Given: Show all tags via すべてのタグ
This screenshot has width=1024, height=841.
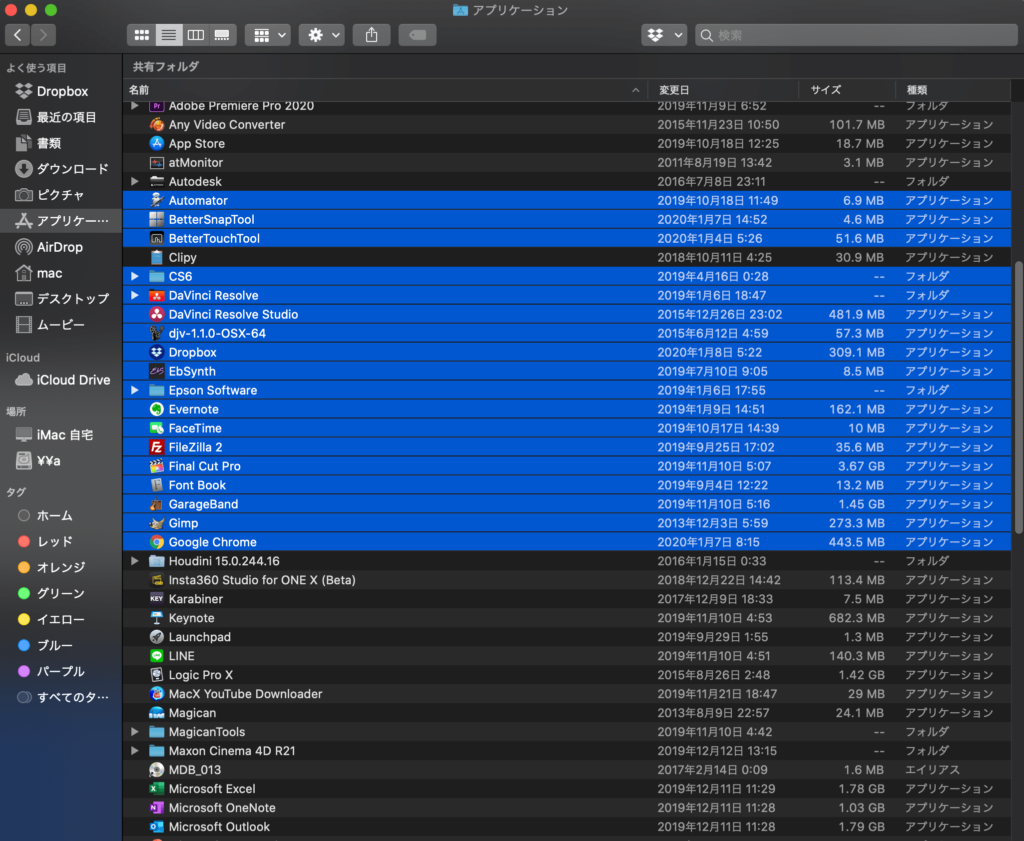Looking at the screenshot, I should [61, 697].
